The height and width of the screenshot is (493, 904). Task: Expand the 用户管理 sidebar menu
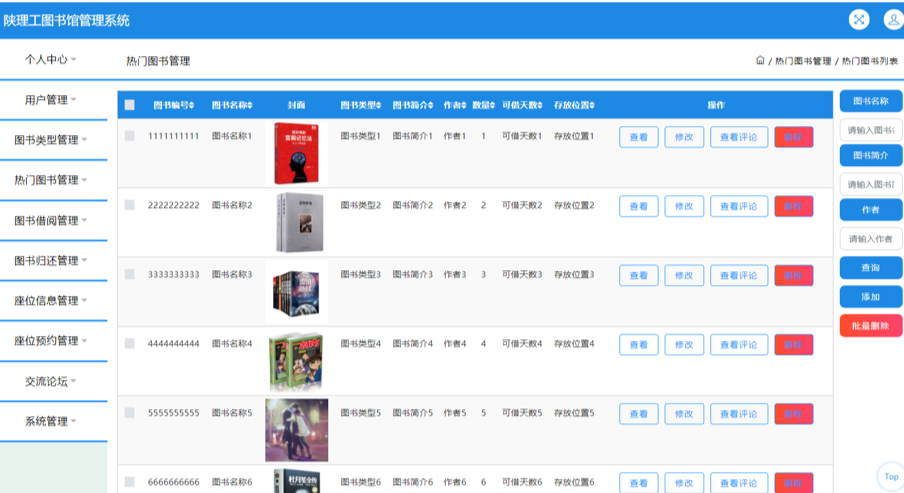[51, 100]
